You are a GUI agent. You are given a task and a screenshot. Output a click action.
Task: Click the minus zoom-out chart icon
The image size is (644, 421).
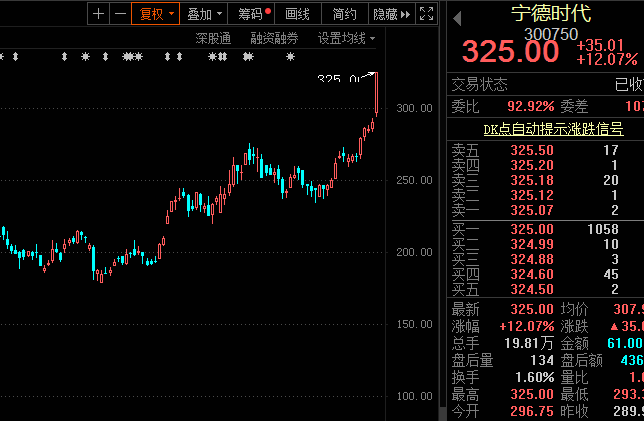[119, 14]
